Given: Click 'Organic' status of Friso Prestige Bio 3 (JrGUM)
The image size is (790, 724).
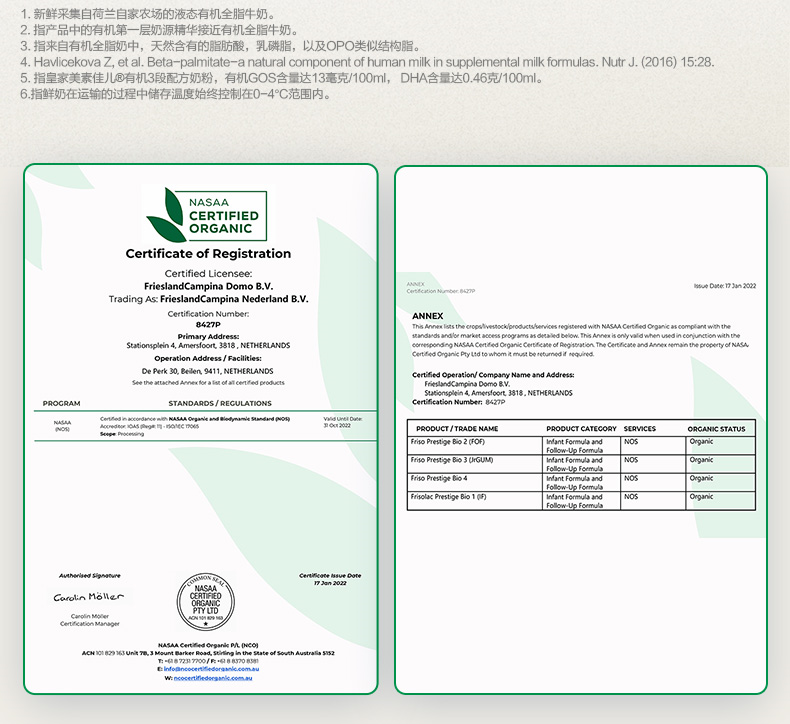Looking at the screenshot, I should pos(701,460).
